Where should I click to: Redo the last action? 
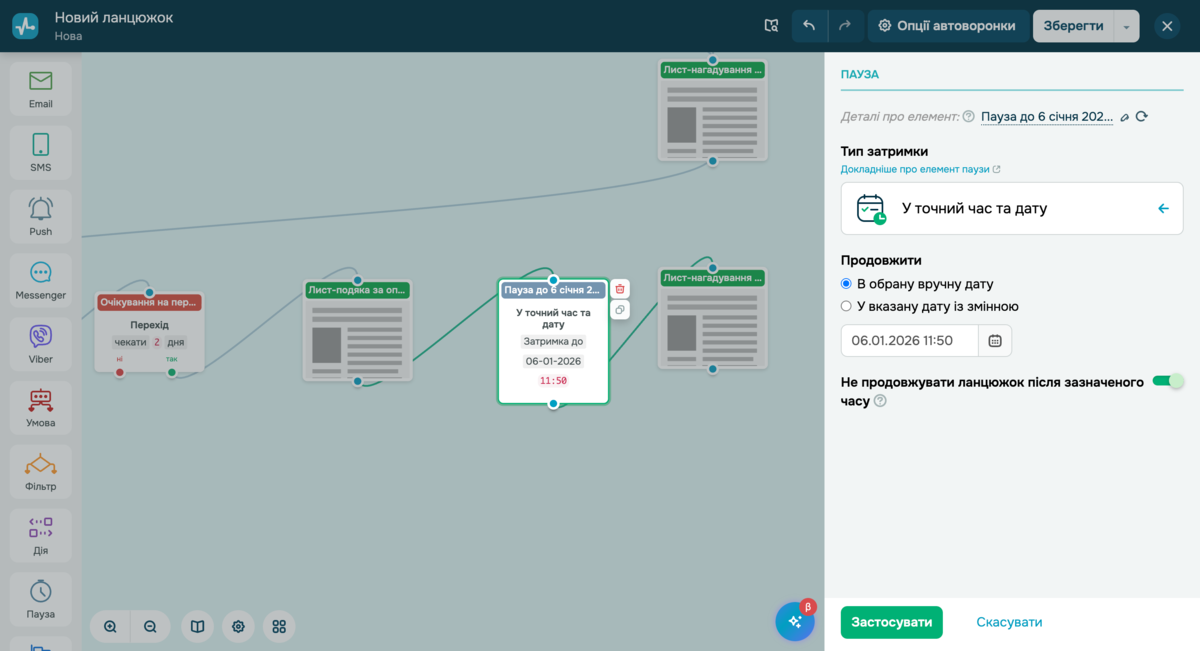tap(845, 26)
